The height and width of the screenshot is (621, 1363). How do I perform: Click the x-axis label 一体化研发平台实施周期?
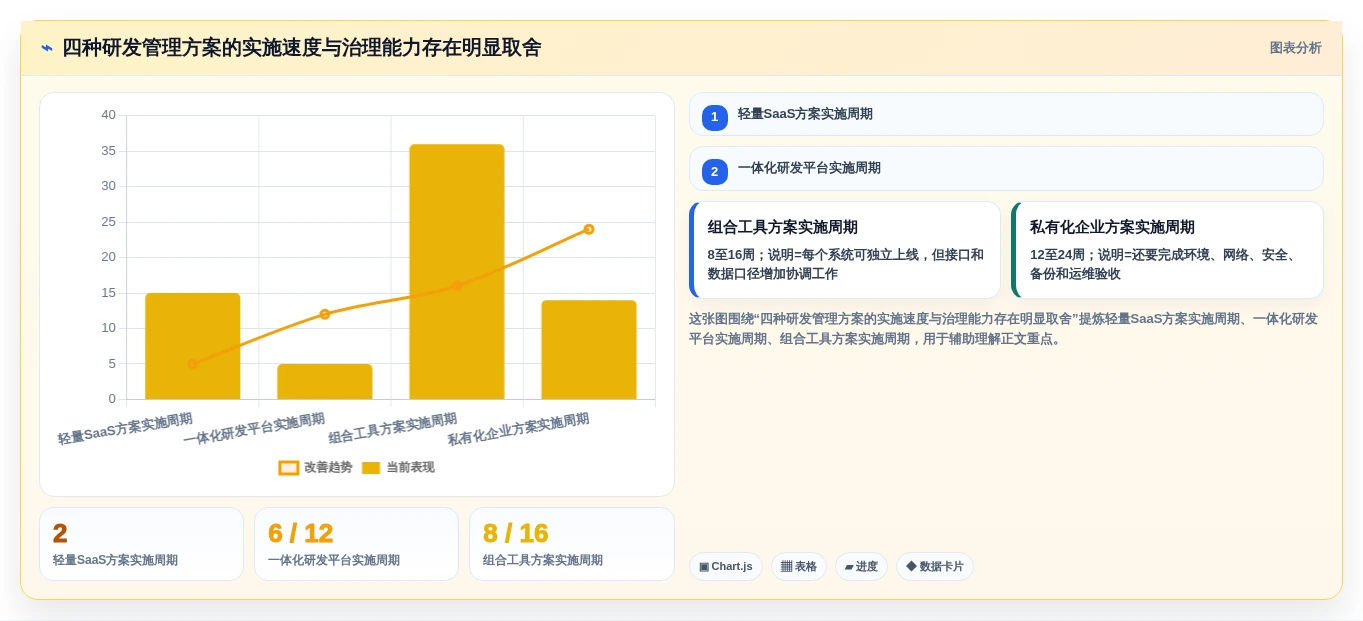point(254,429)
